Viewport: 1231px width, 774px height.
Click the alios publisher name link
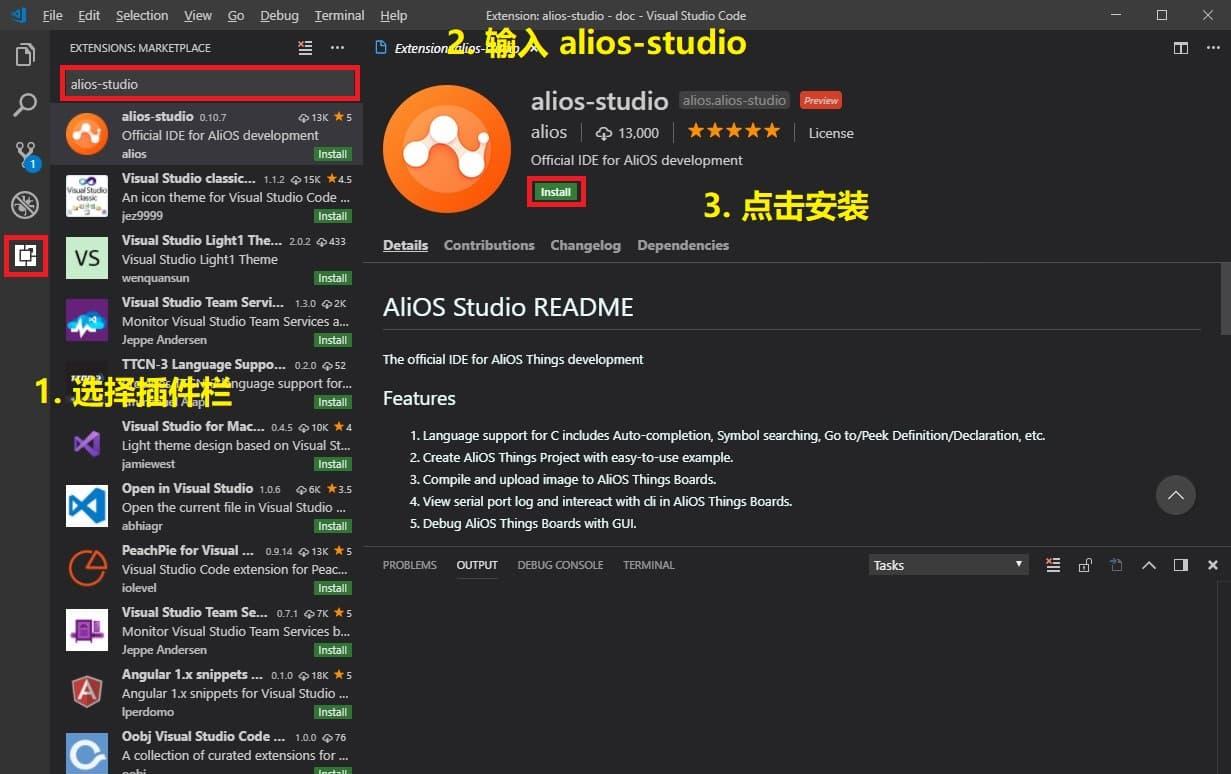[549, 132]
